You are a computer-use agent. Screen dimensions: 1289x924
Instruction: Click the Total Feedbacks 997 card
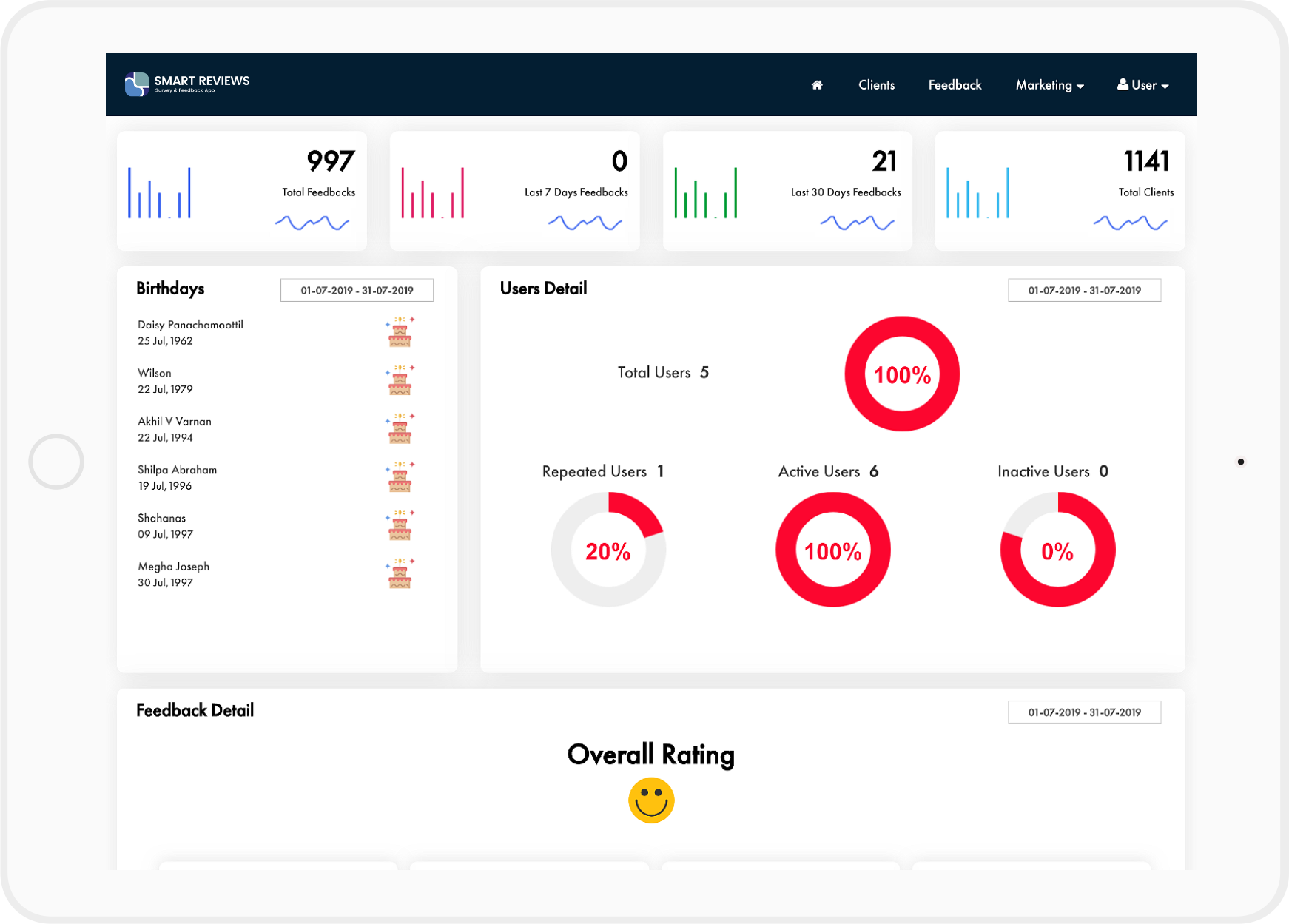(x=242, y=191)
